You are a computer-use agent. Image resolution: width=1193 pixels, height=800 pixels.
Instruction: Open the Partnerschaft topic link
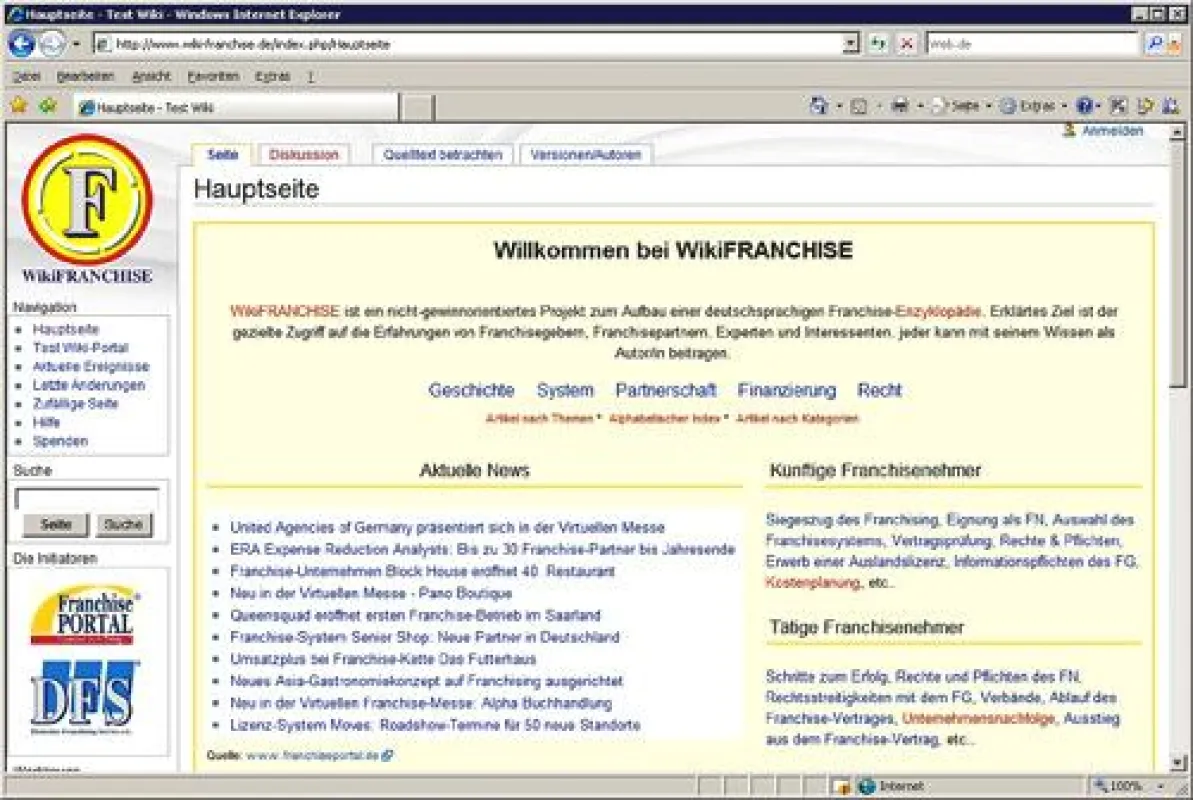click(666, 390)
